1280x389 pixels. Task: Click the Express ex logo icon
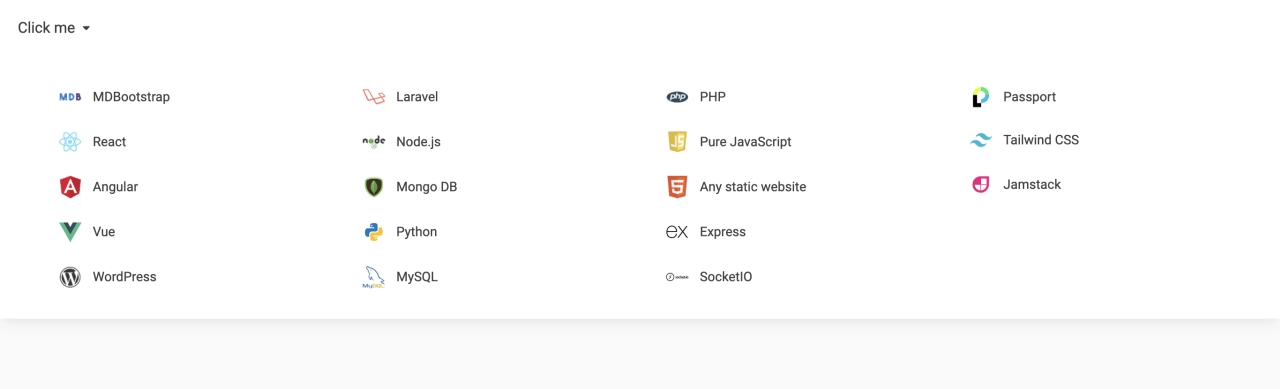[x=677, y=232]
